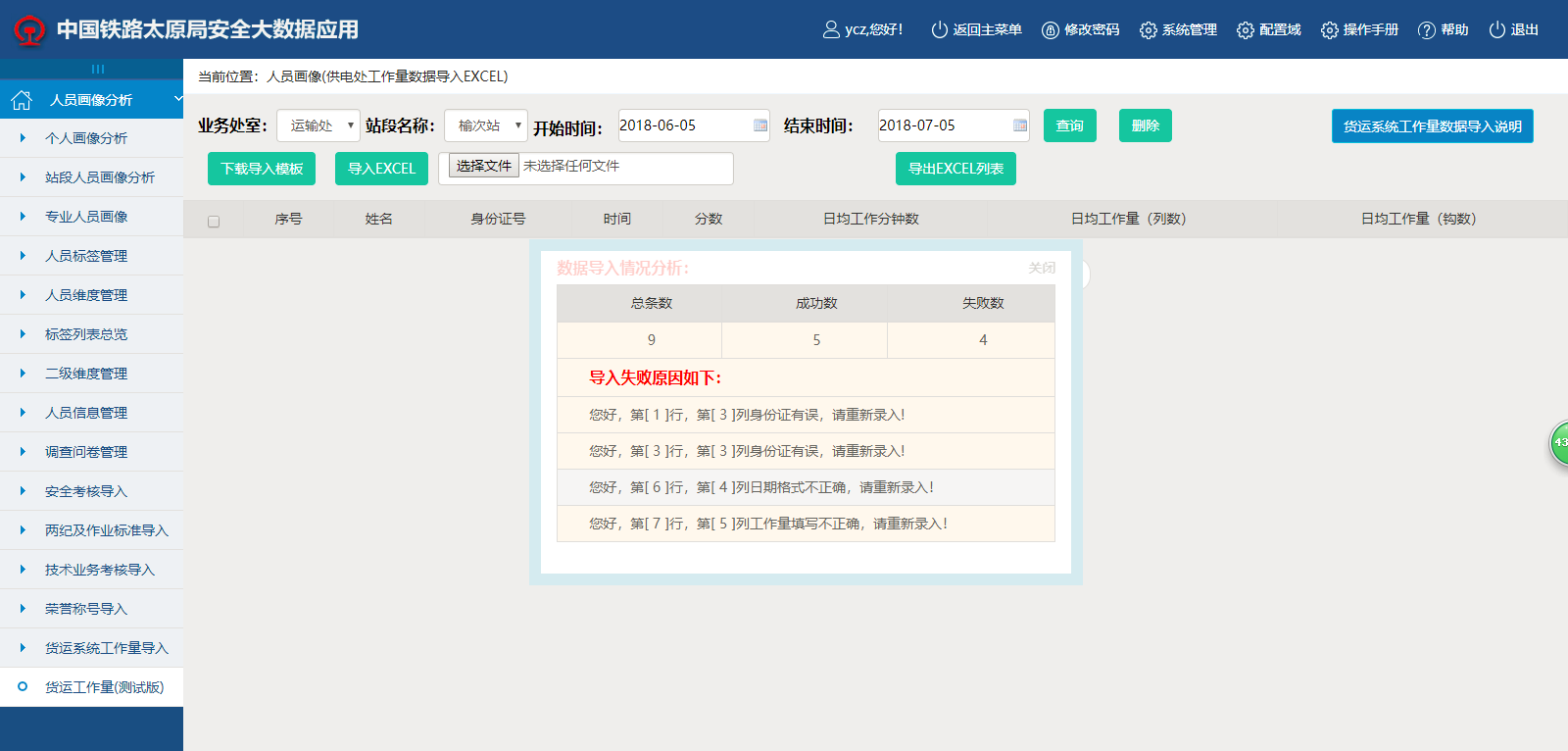Open the 业务处室 dropdown showing 运输处
Viewport: 1568px width, 751px height.
[x=318, y=125]
